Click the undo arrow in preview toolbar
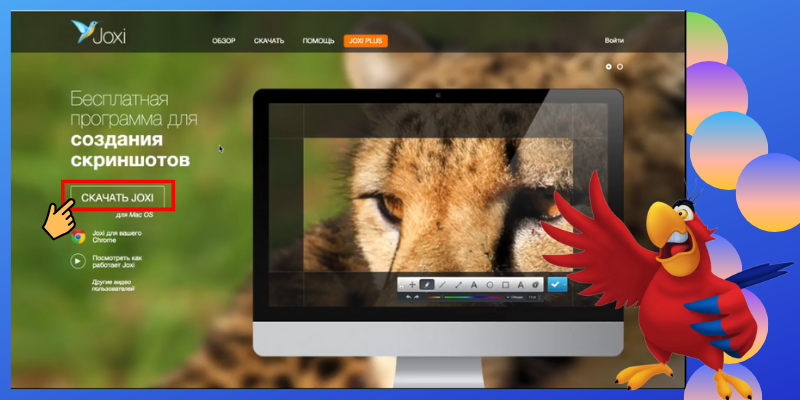 [x=409, y=297]
